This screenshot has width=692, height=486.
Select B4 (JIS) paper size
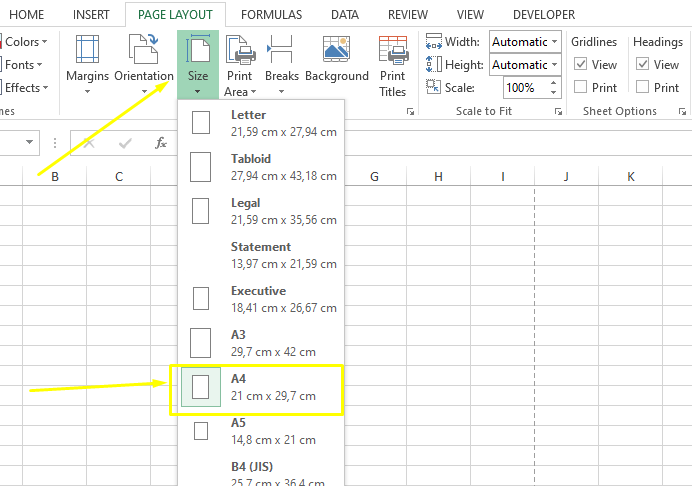tap(261, 472)
